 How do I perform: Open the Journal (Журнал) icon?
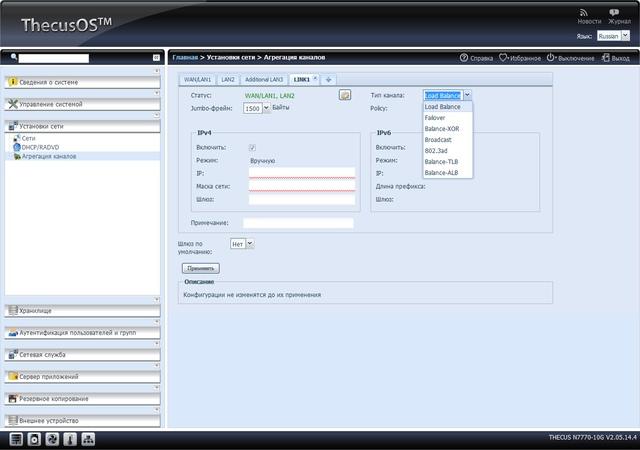[x=614, y=13]
